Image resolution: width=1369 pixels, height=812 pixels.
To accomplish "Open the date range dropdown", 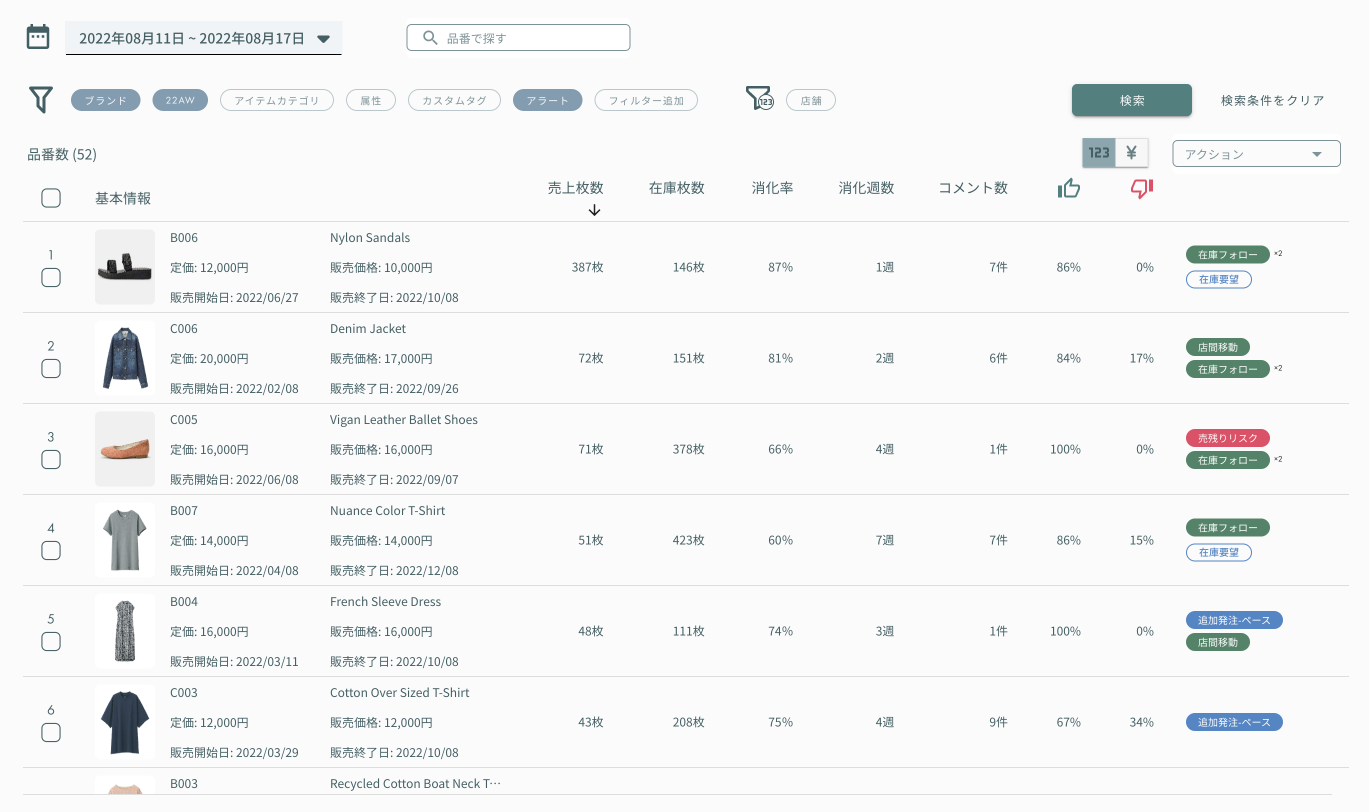I will (322, 37).
